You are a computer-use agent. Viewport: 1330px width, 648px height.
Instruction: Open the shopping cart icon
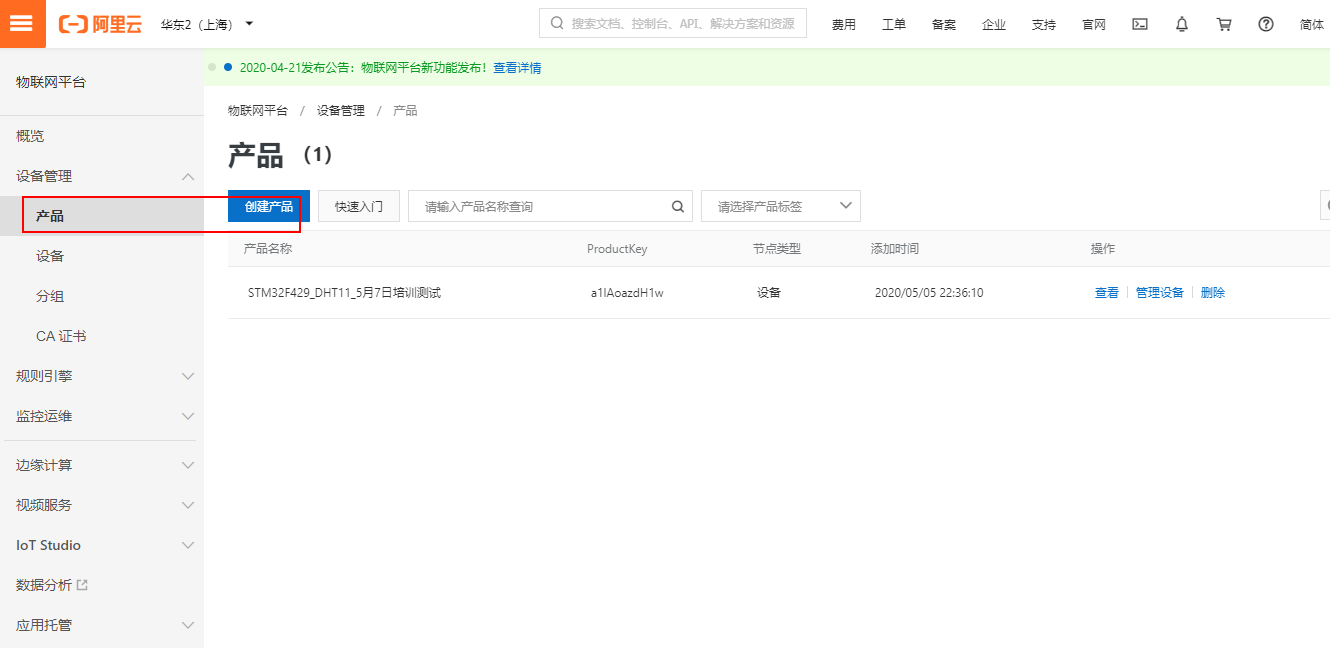tap(1224, 24)
